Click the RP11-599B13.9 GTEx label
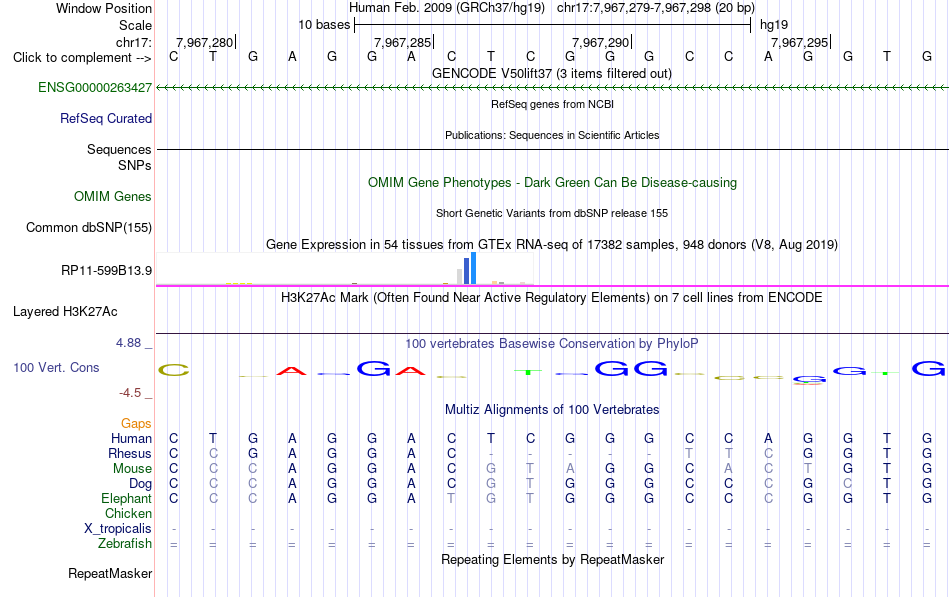This screenshot has width=950, height=597. tap(106, 270)
